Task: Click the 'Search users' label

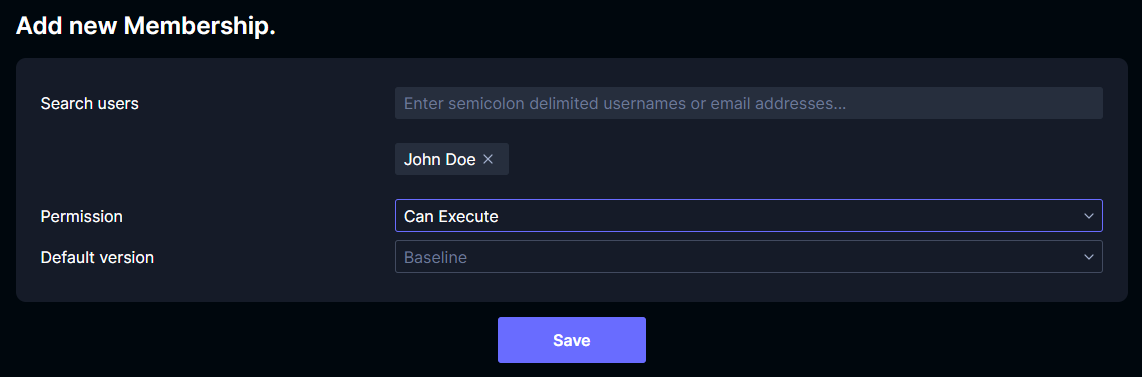Action: tap(90, 103)
